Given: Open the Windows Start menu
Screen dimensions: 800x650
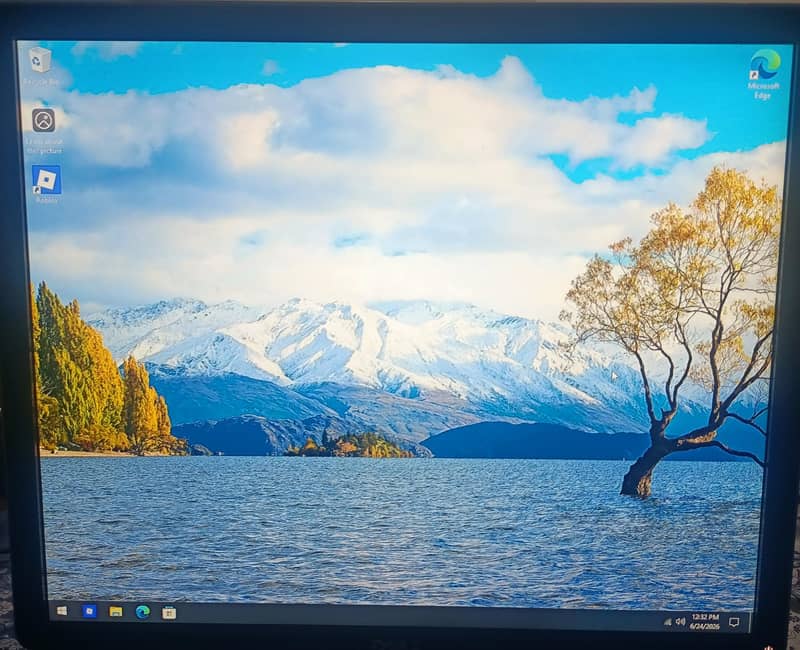Looking at the screenshot, I should [62, 611].
